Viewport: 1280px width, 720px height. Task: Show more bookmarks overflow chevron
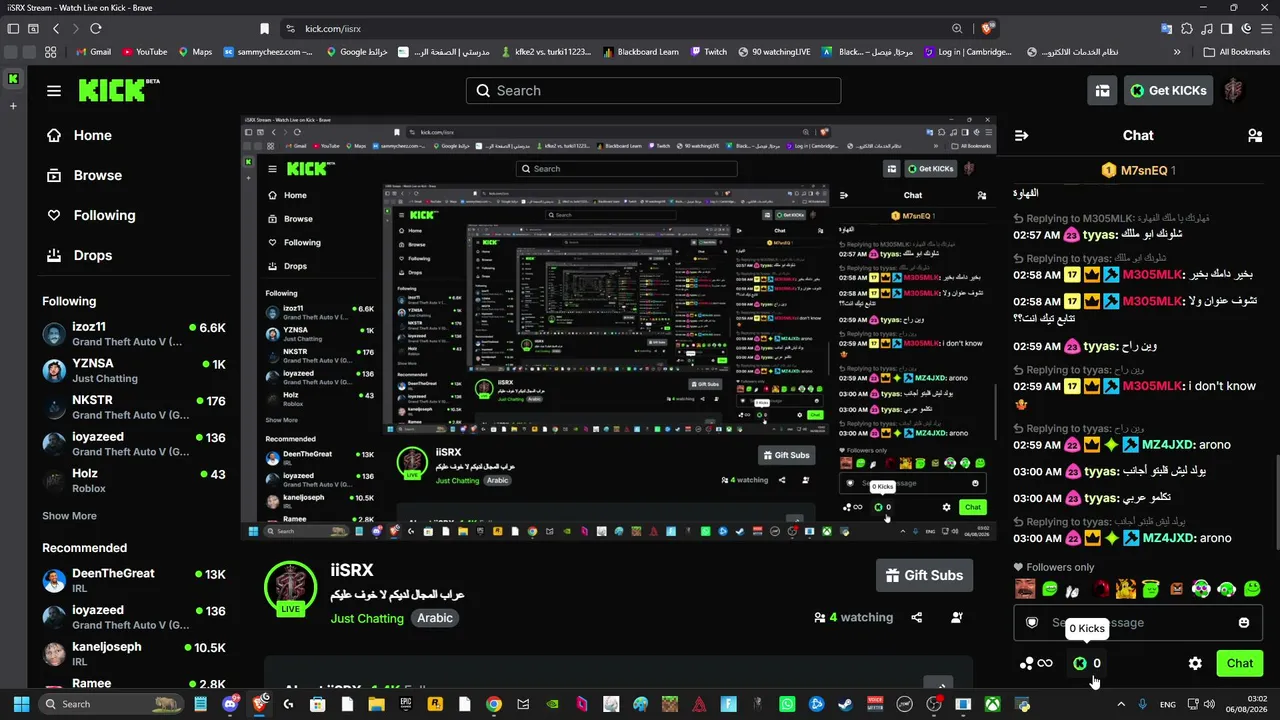pos(1177,52)
